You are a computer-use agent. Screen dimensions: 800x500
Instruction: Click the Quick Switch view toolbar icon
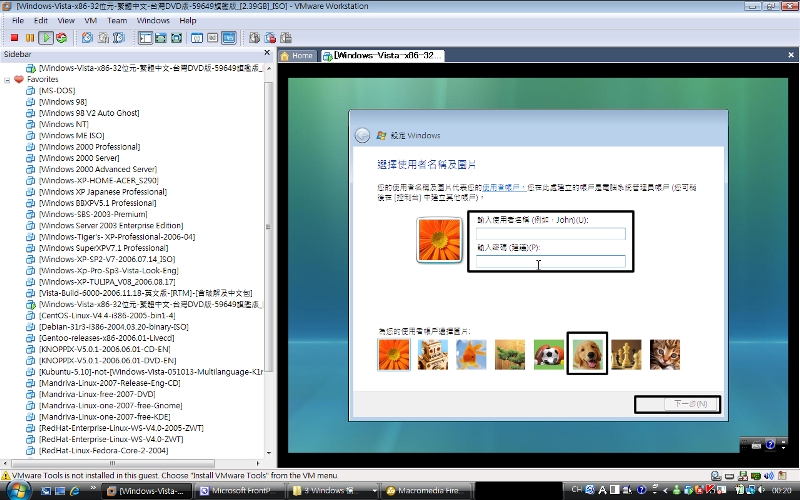coord(161,38)
